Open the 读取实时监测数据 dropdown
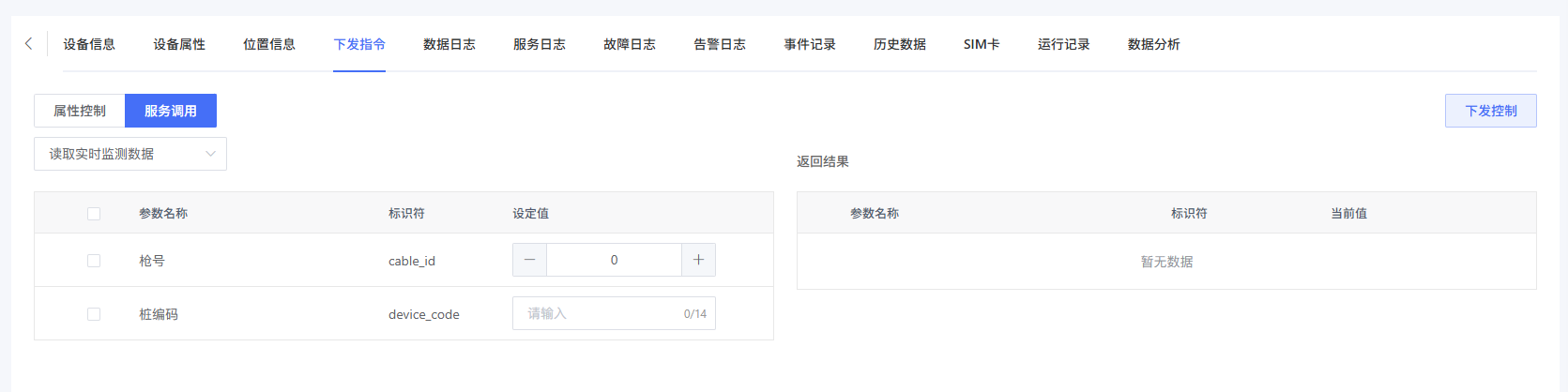Screen dimensions: 1568x392 (x=130, y=154)
